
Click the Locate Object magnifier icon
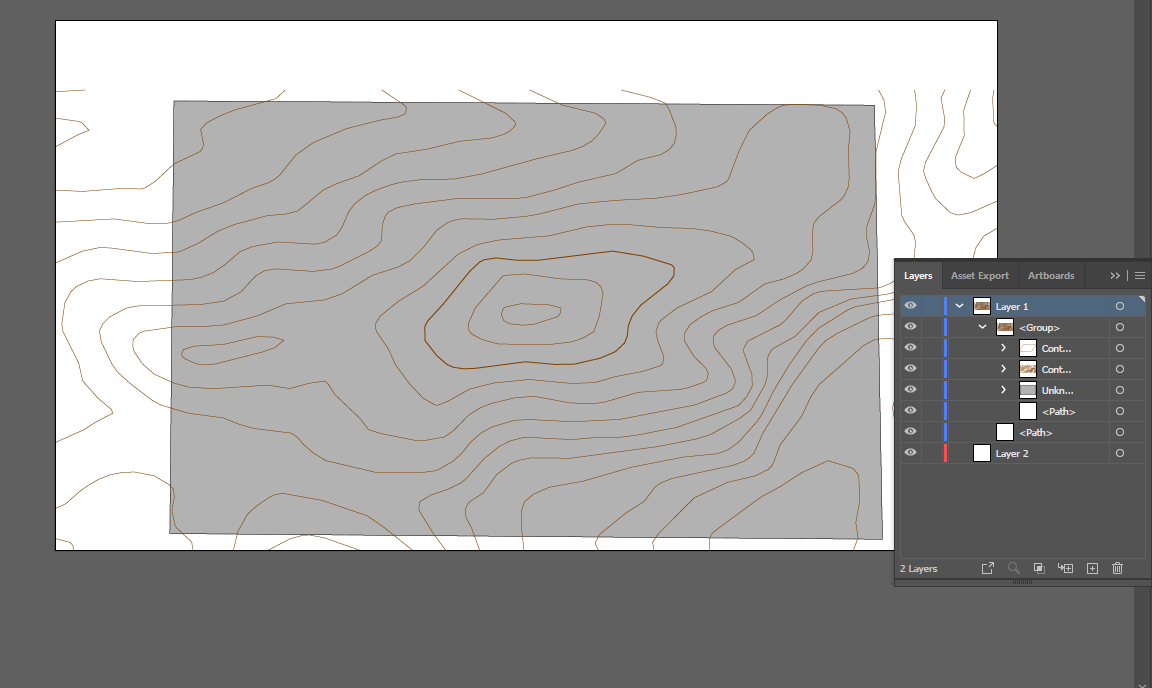[x=1013, y=568]
